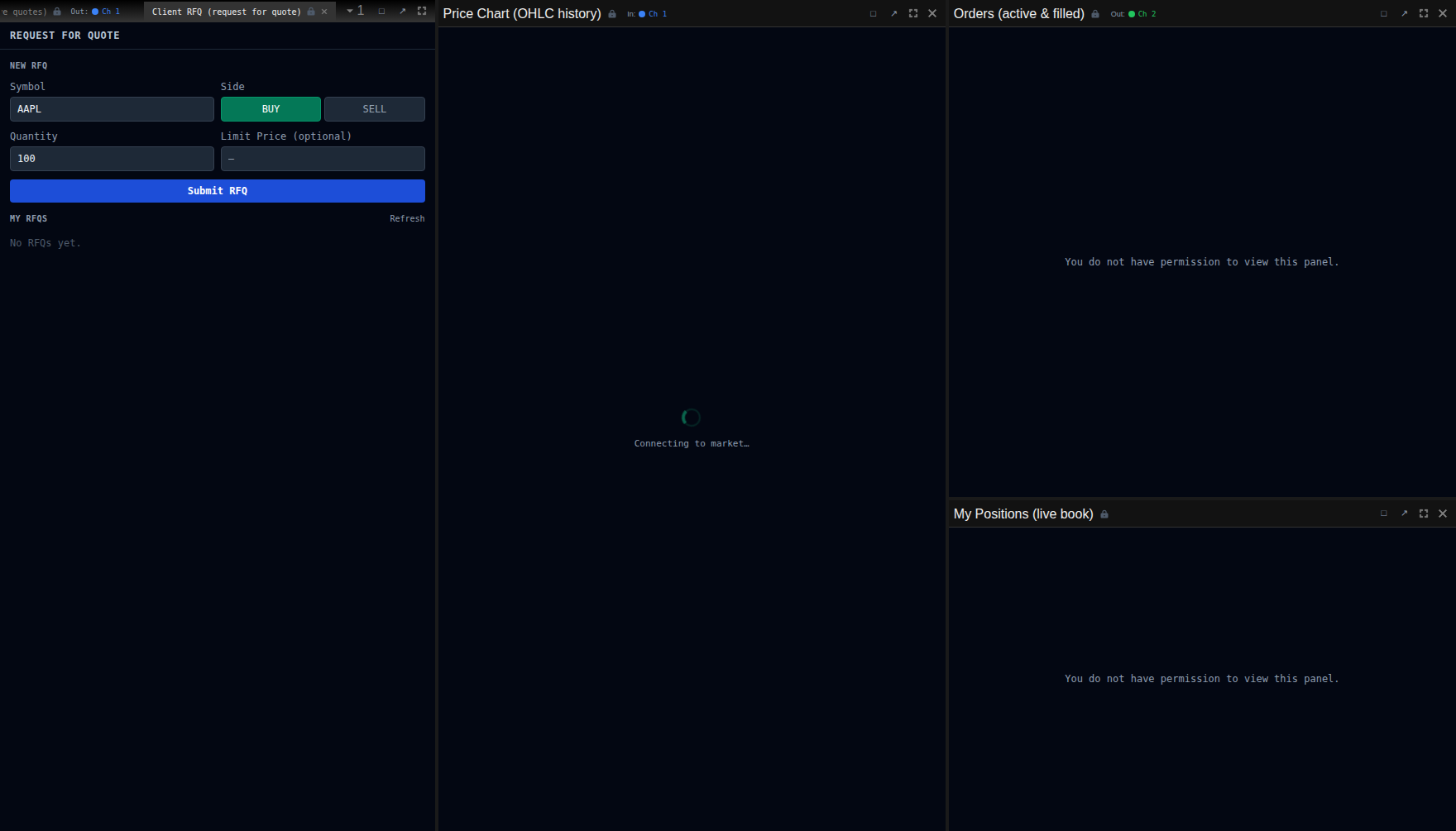Pop out the Price Chart panel

[893, 14]
